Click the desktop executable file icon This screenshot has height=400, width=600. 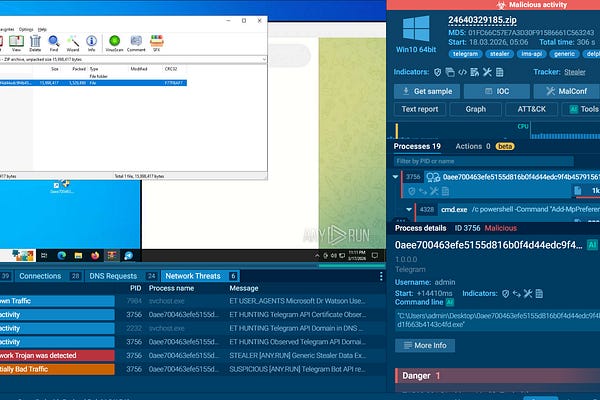coord(61,187)
